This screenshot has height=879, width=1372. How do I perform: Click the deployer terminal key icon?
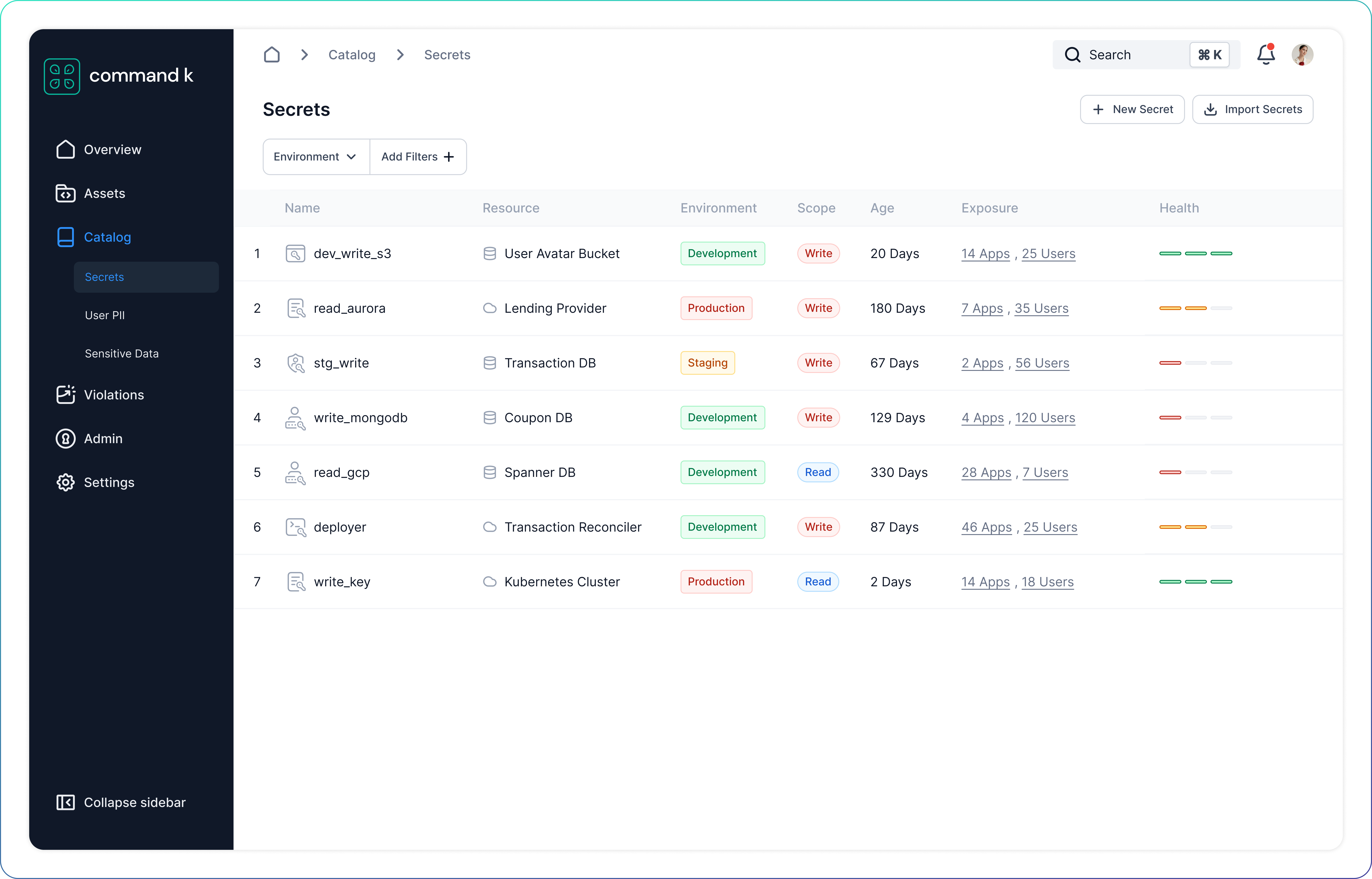[296, 527]
